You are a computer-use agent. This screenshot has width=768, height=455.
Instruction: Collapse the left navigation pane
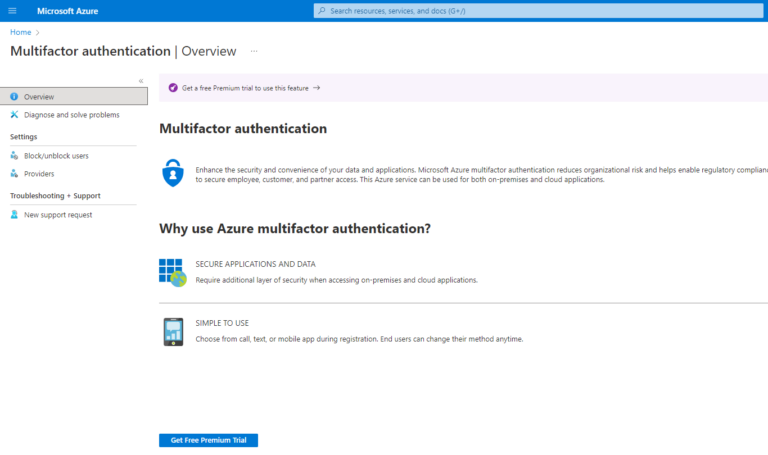point(141,81)
